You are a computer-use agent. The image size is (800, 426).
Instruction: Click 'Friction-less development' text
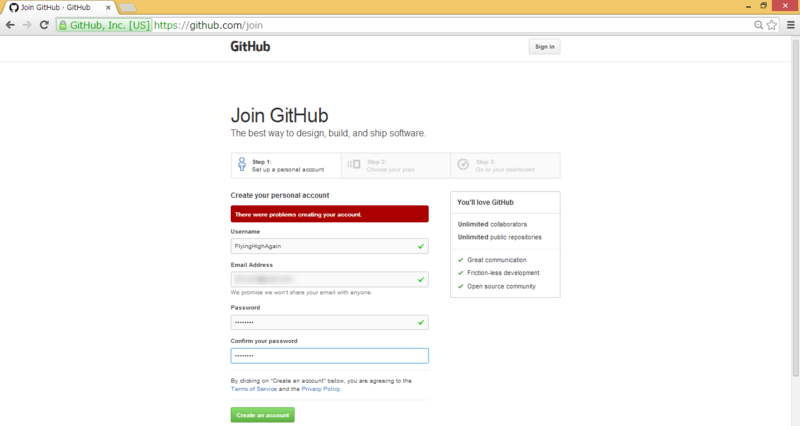click(x=503, y=273)
